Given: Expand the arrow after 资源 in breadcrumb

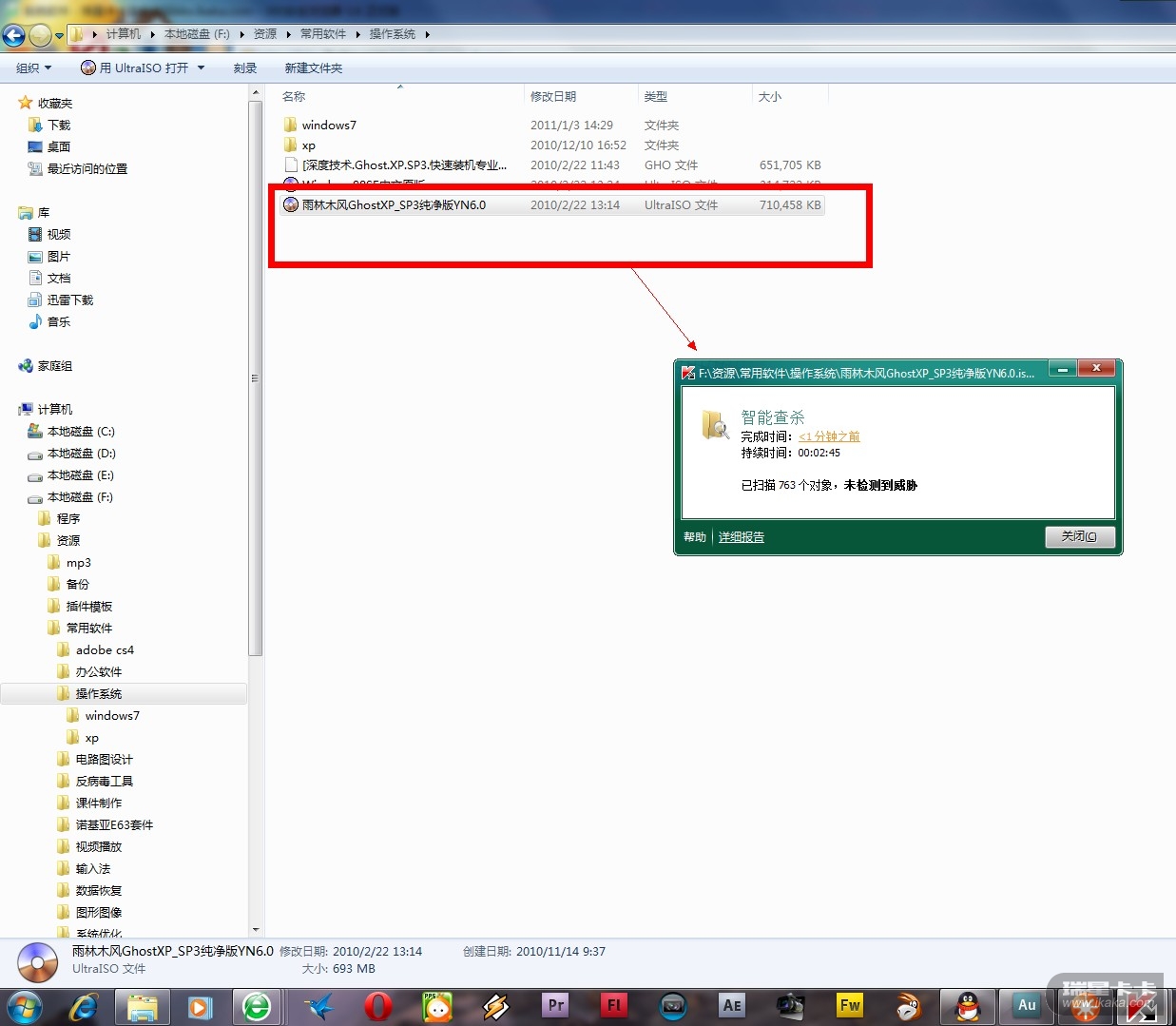Looking at the screenshot, I should [x=288, y=34].
